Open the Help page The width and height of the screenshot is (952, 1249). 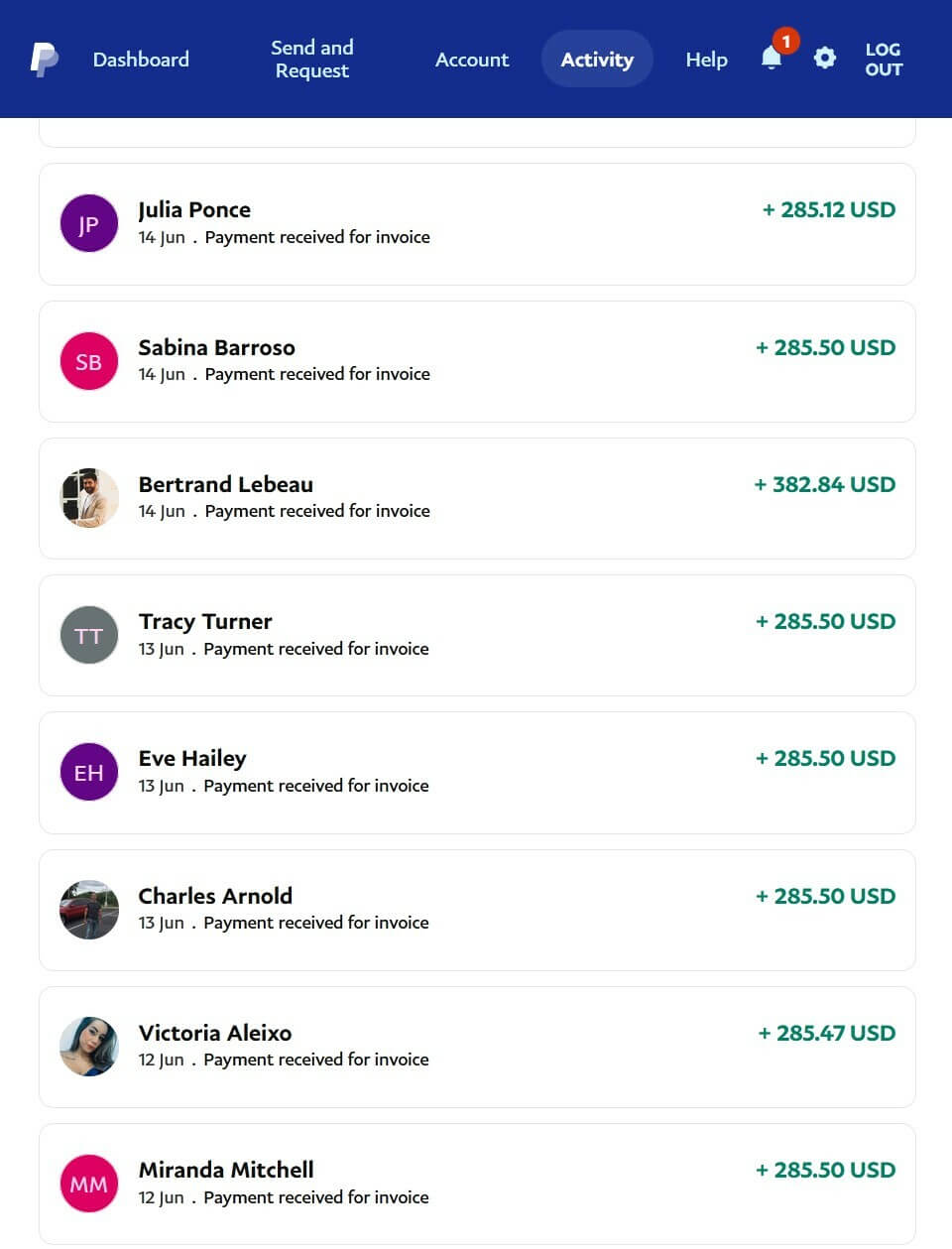[x=706, y=60]
